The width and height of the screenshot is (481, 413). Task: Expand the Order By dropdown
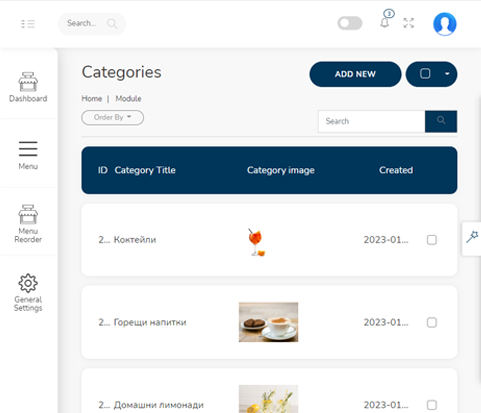pos(113,118)
